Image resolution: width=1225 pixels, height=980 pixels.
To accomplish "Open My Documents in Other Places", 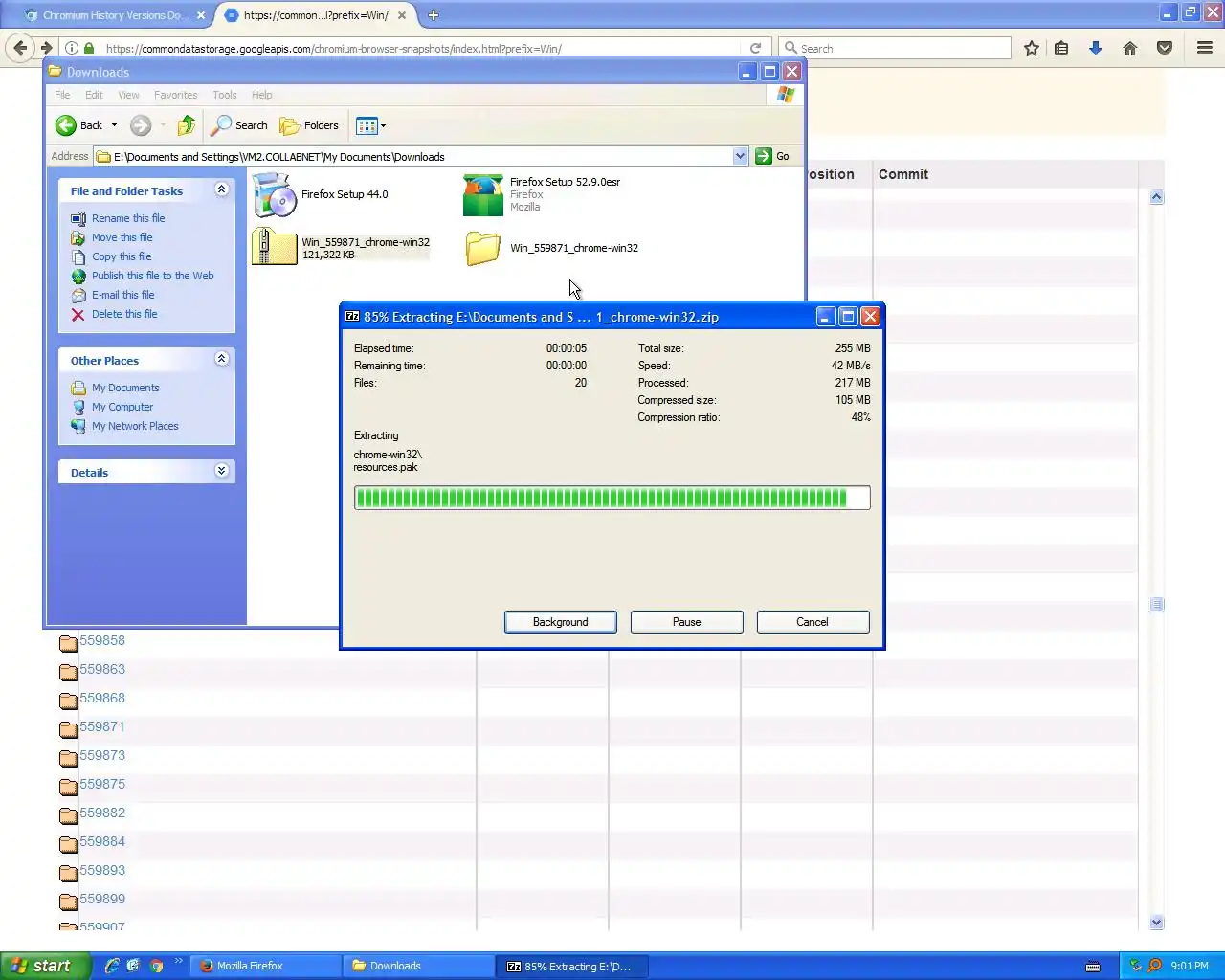I will point(125,388).
